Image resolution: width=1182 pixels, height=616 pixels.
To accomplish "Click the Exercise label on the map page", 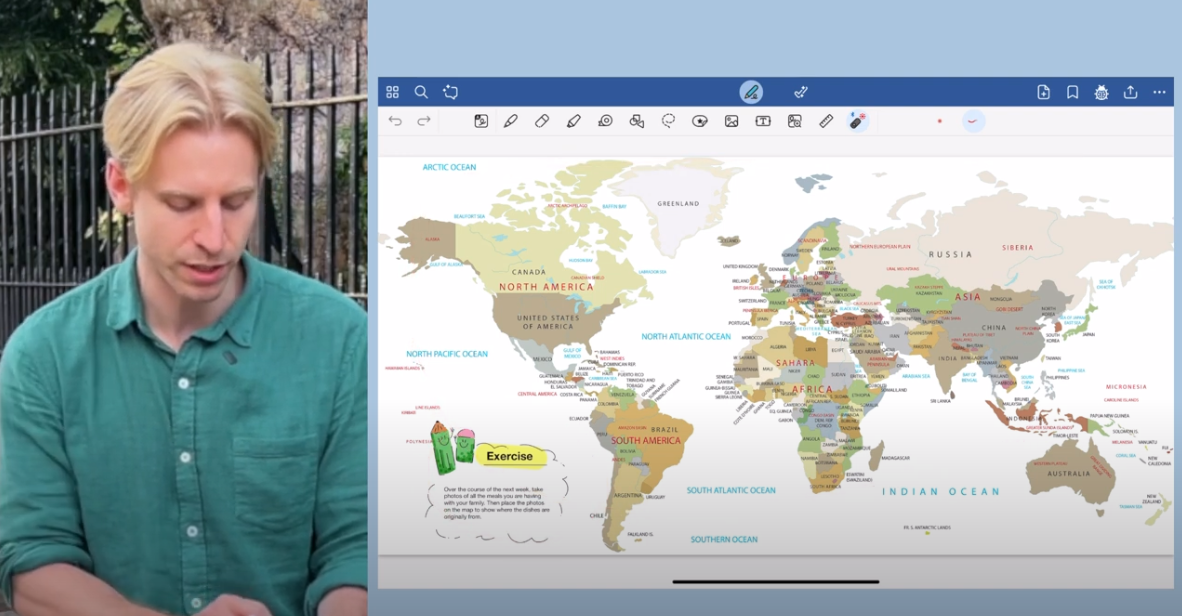I will coord(510,456).
